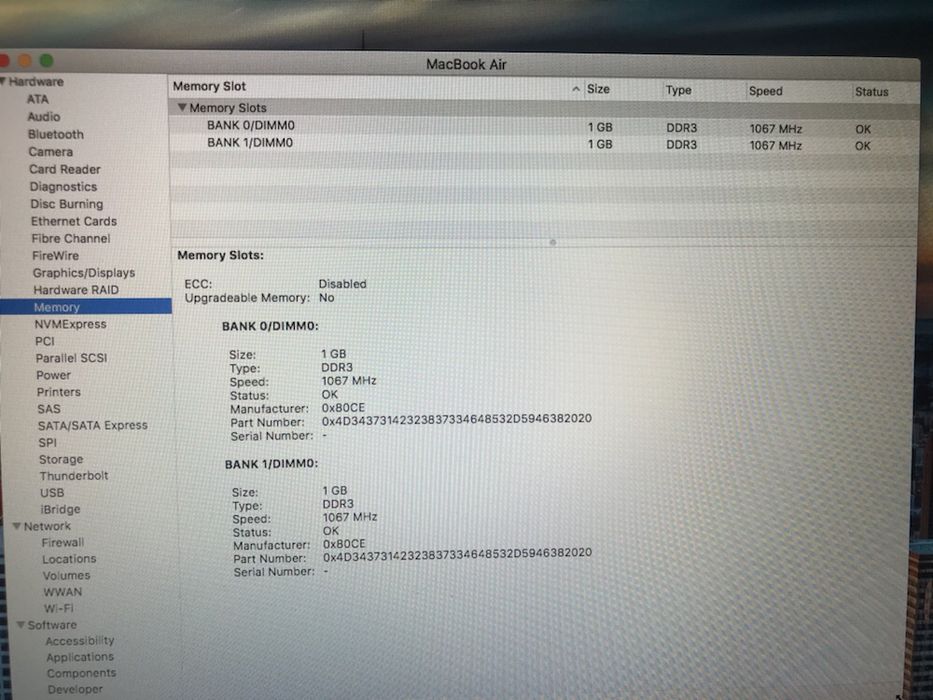Viewport: 933px width, 700px height.
Task: Select Ethernet Cards entry
Action: [x=74, y=221]
